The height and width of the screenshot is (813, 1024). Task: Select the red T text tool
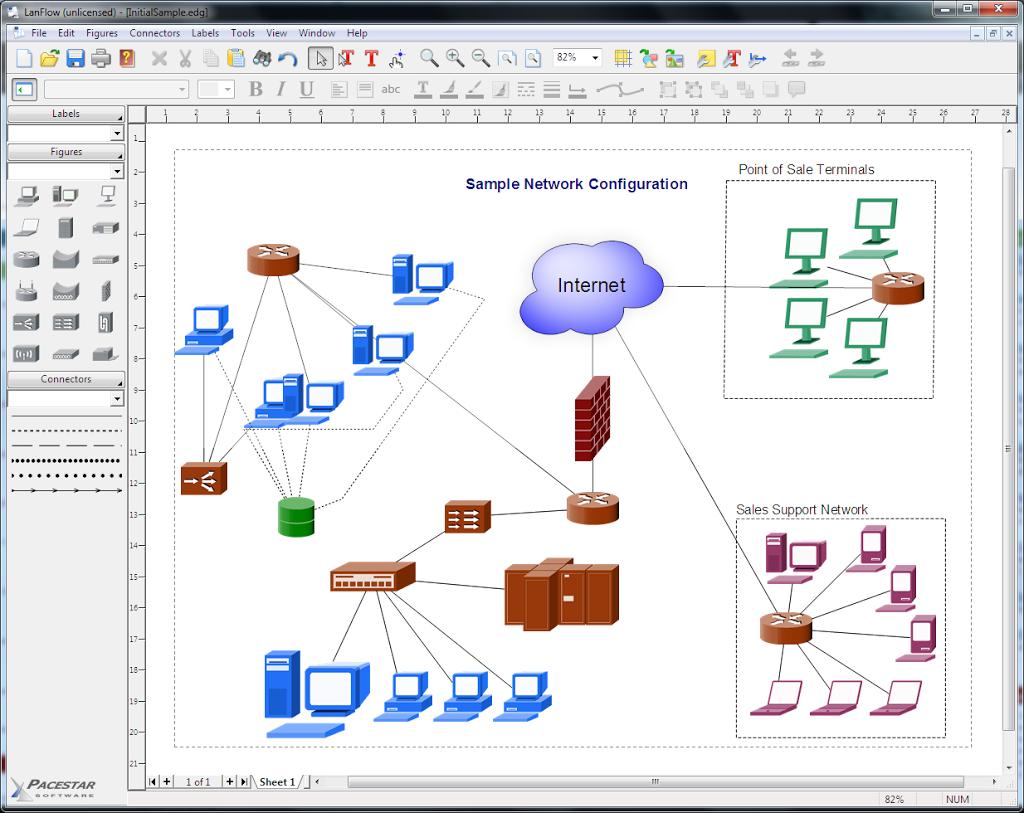[x=371, y=59]
